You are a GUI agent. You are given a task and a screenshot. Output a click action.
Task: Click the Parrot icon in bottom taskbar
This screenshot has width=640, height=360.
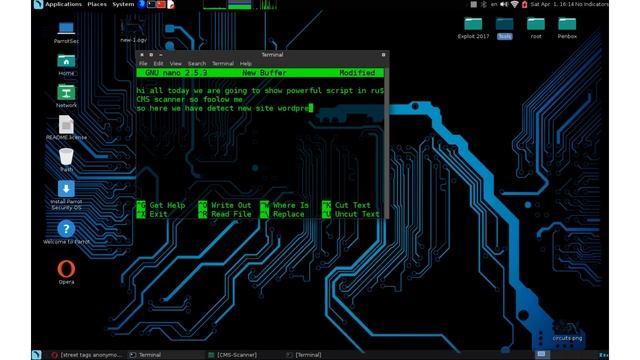[x=37, y=355]
